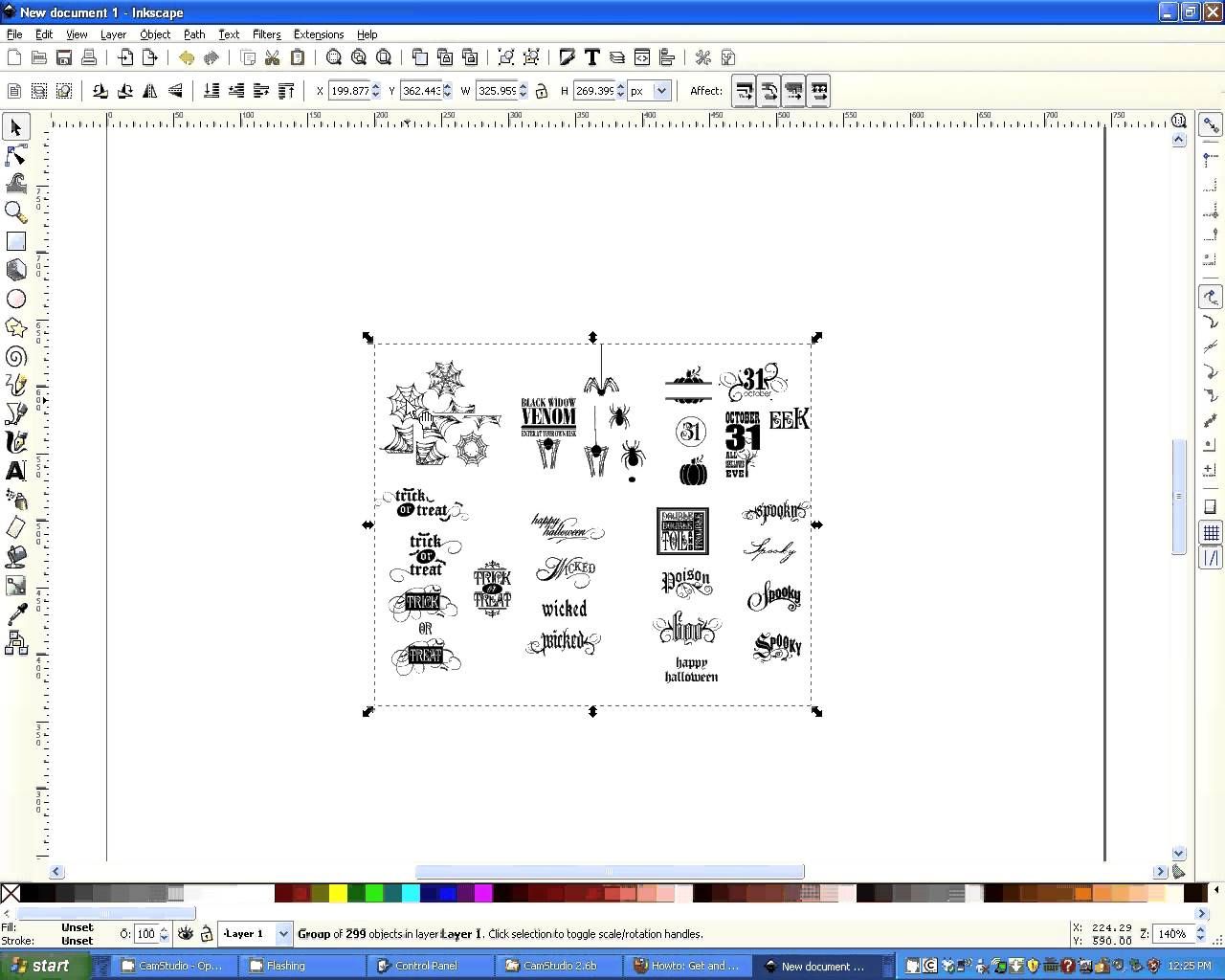Open the Path menu
The width and height of the screenshot is (1225, 980).
pos(194,34)
